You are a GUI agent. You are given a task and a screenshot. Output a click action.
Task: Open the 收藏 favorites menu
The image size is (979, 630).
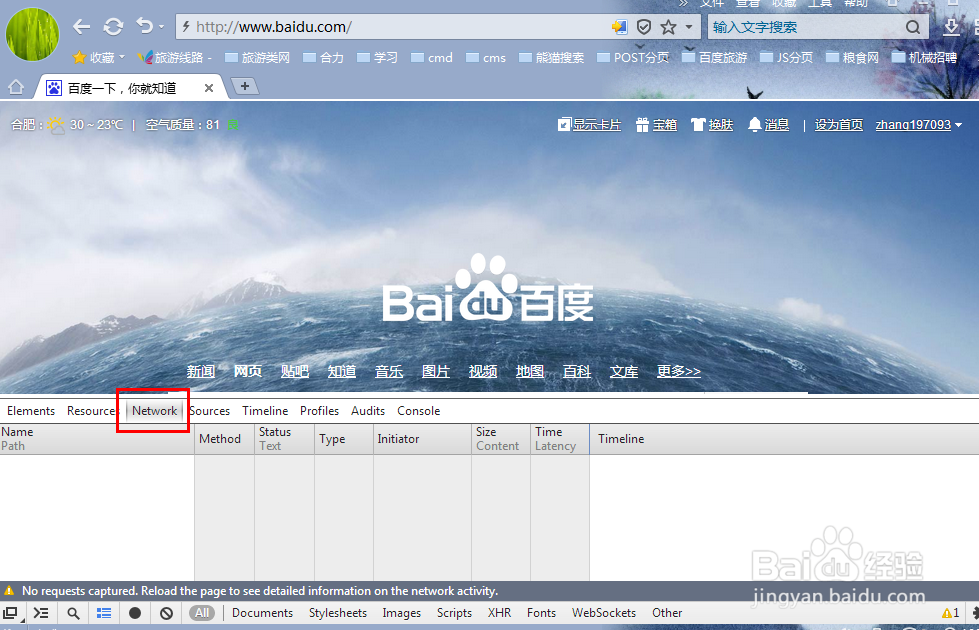(x=99, y=57)
